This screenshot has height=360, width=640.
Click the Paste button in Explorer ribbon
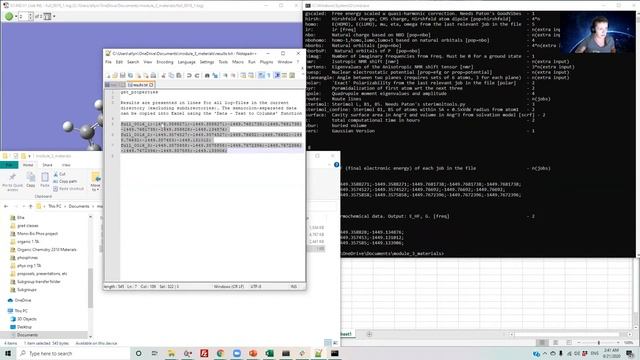coord(45,180)
